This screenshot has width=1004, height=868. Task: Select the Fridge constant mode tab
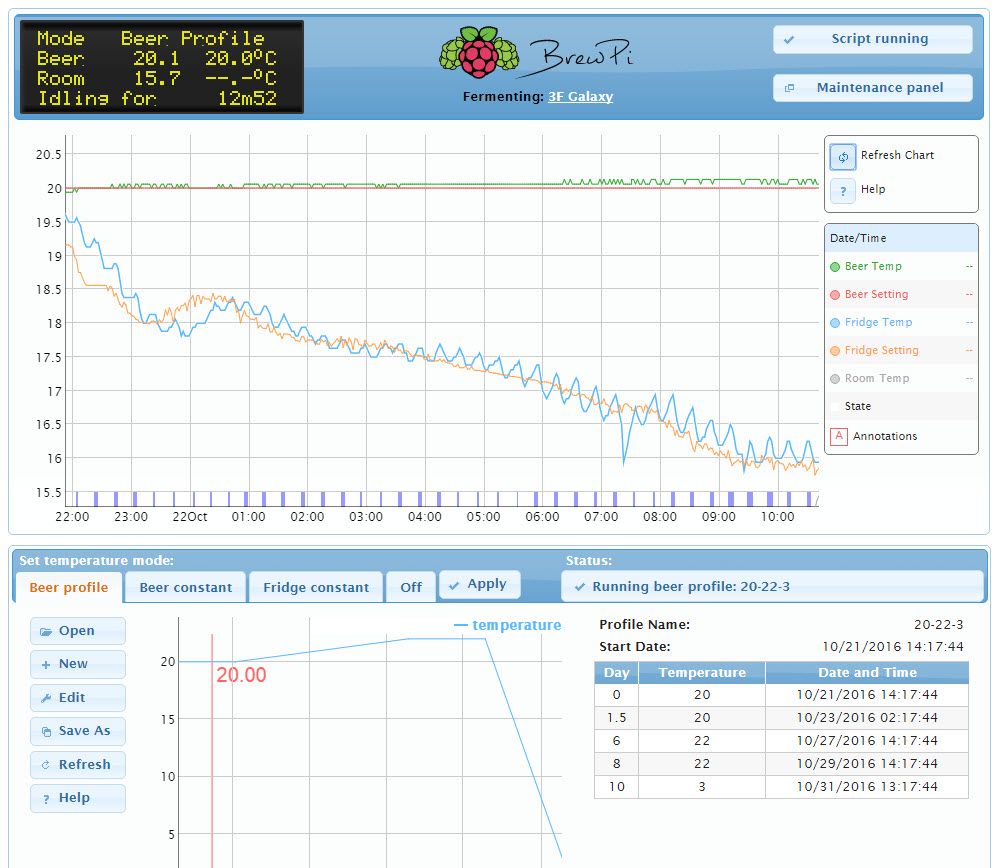tap(316, 588)
